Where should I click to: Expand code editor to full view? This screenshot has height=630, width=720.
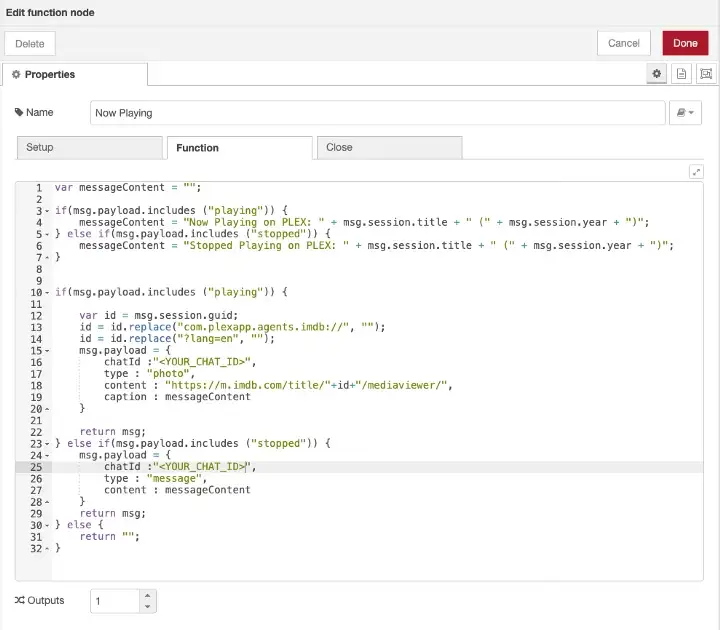pos(696,172)
